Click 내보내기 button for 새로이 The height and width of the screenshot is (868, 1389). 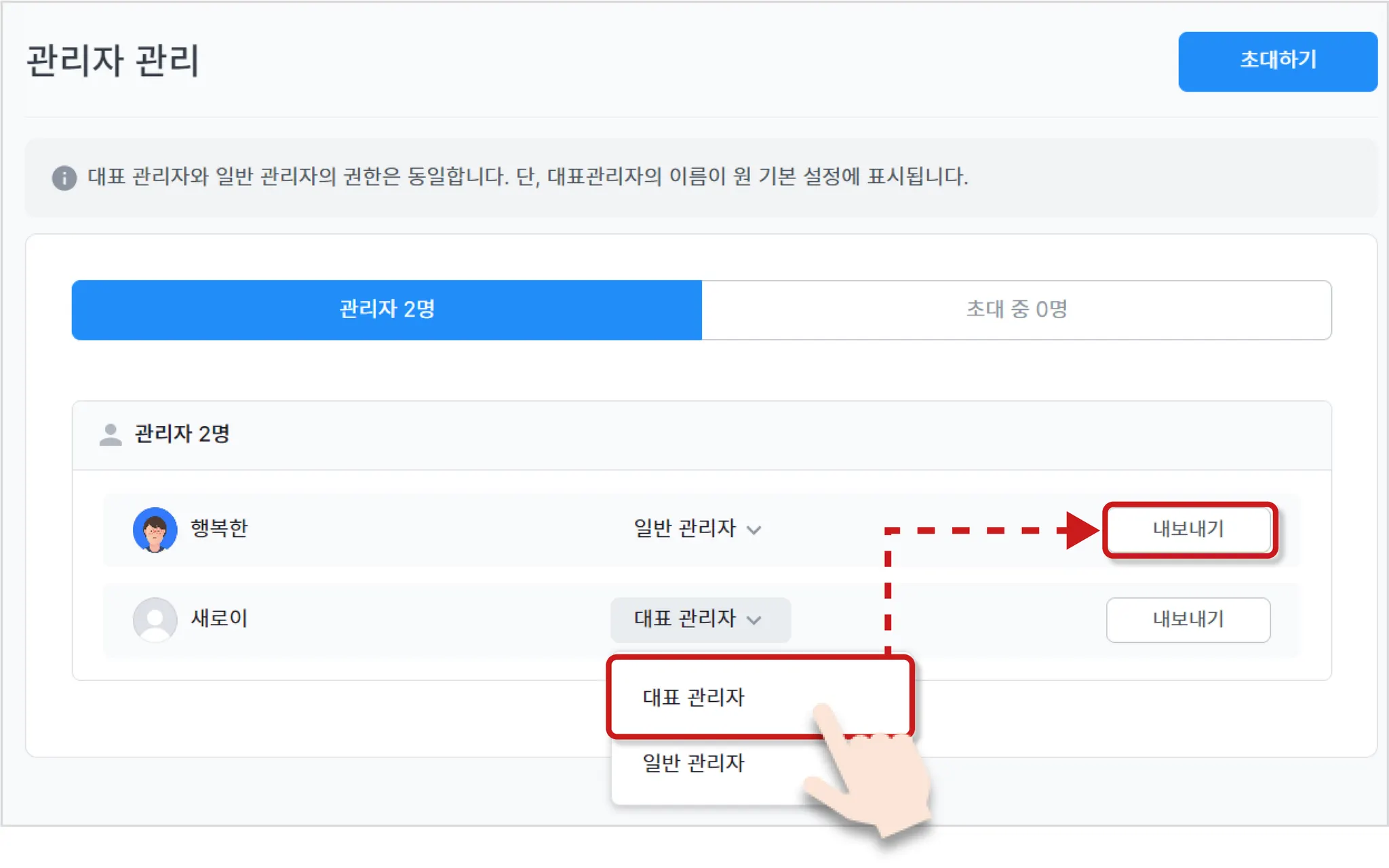coord(1188,619)
